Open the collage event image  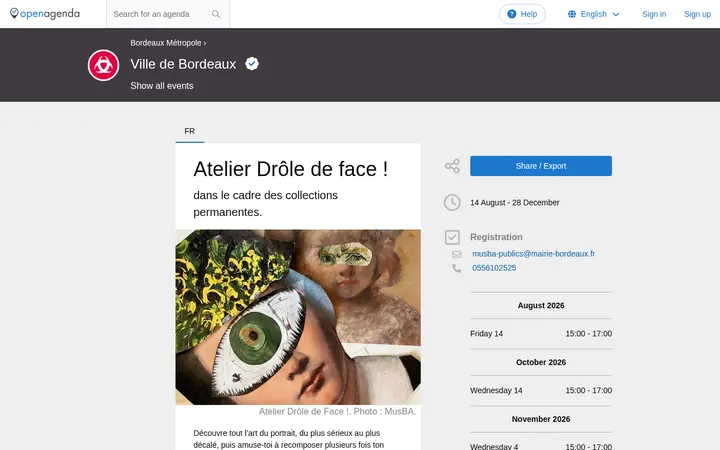click(x=298, y=317)
